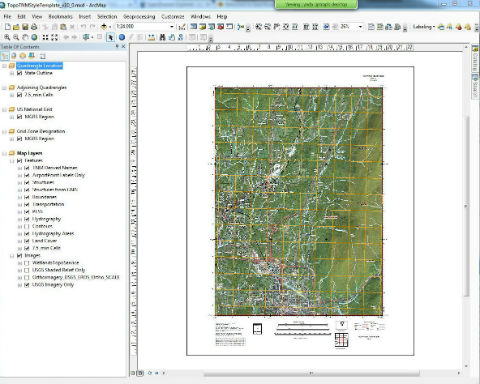480x384 pixels.
Task: Open an existing map document
Action: [16, 27]
